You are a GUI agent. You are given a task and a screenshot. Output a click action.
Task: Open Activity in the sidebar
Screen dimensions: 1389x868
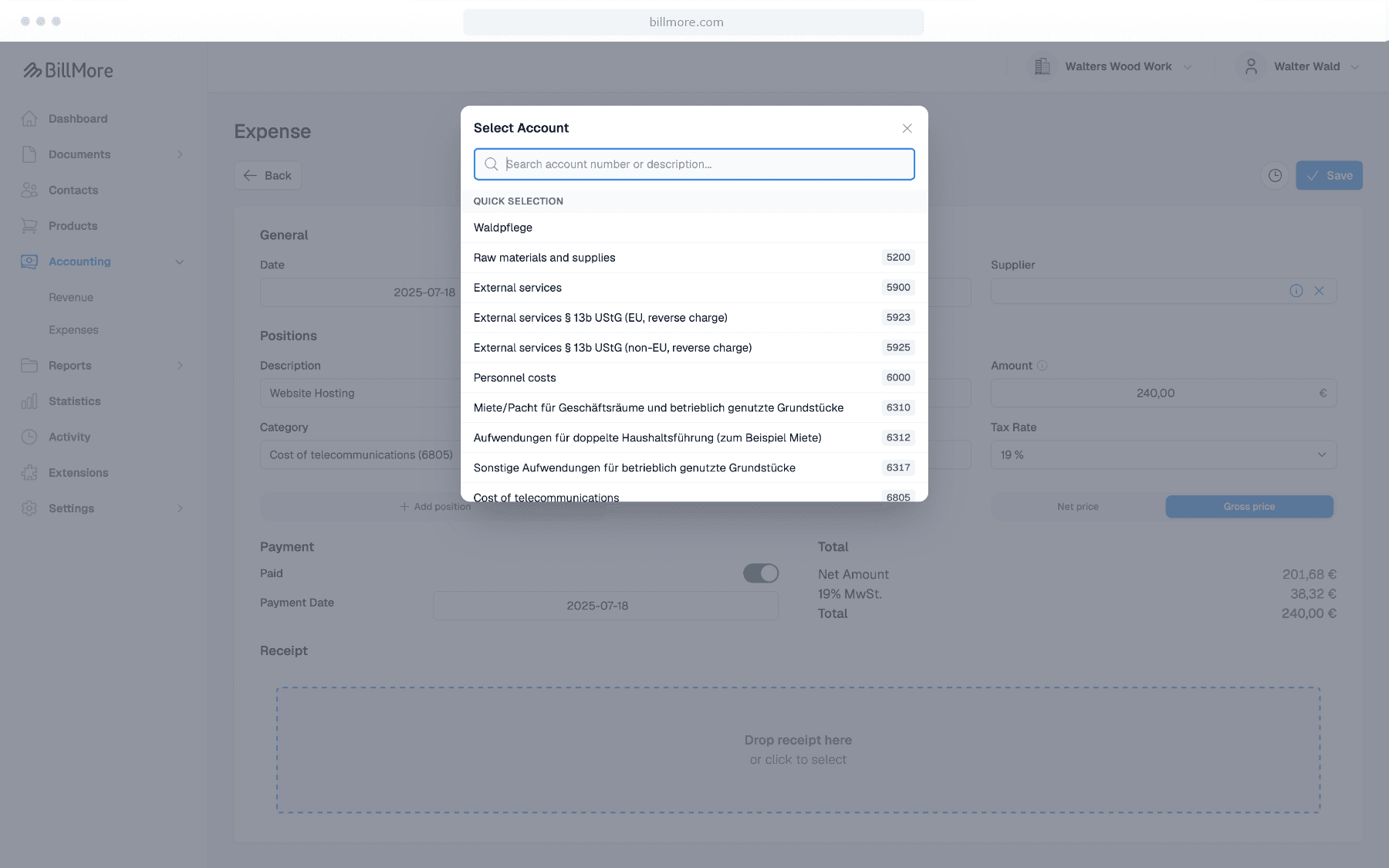[x=69, y=437]
